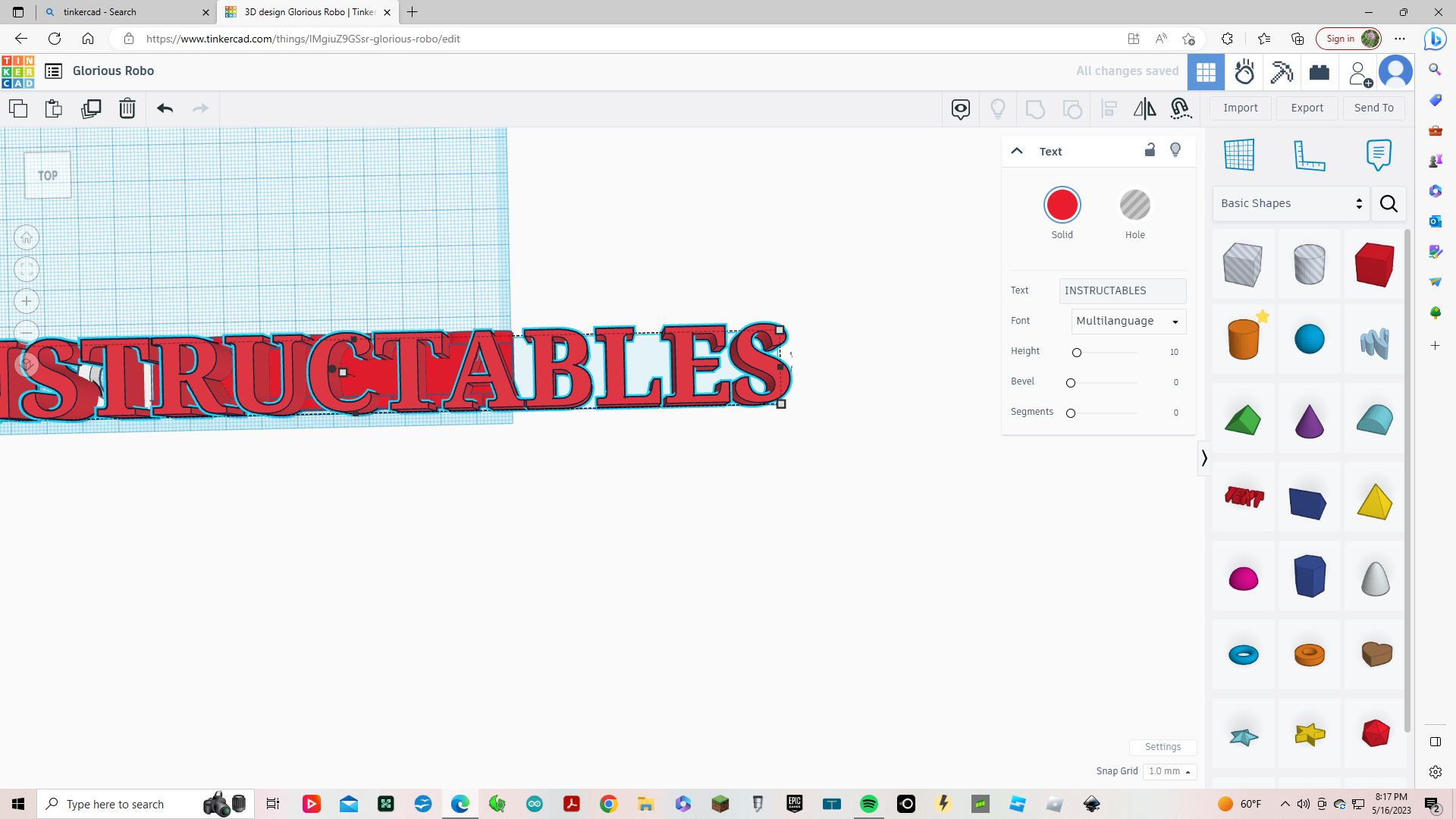Switch to Blocks view with pickaxe icon
Viewport: 1456px width, 819px height.
point(1282,71)
